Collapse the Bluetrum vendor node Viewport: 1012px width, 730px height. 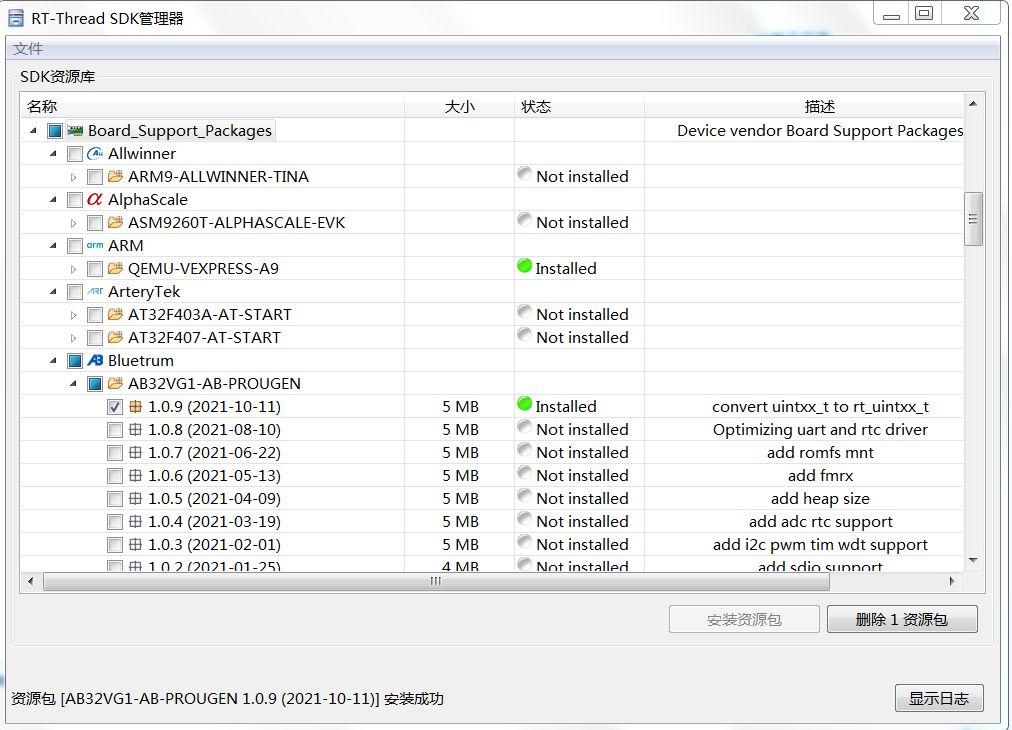54,360
